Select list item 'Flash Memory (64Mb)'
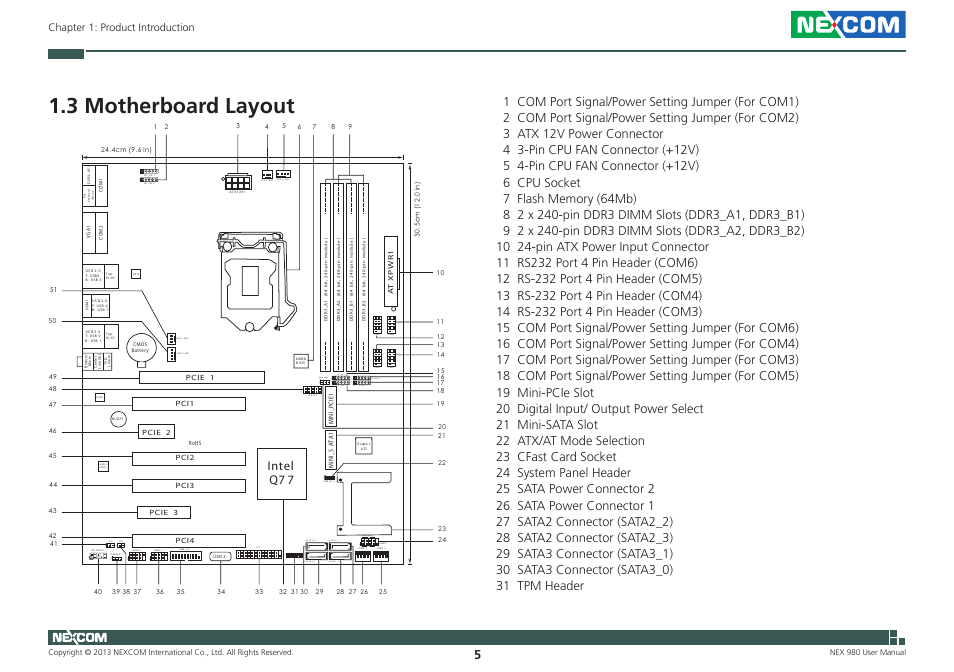954x672 pixels. (x=577, y=199)
